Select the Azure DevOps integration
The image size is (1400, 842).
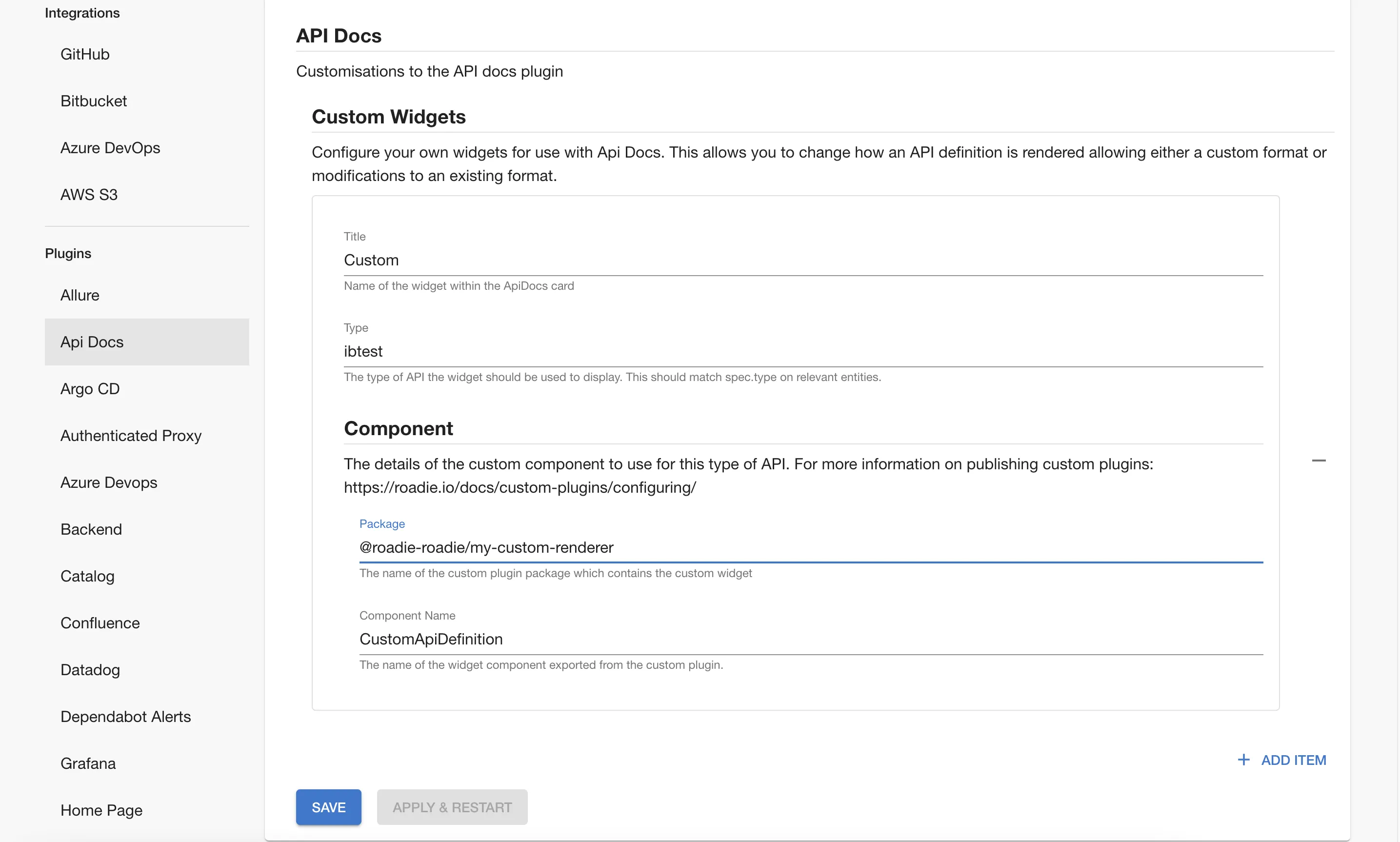(110, 147)
